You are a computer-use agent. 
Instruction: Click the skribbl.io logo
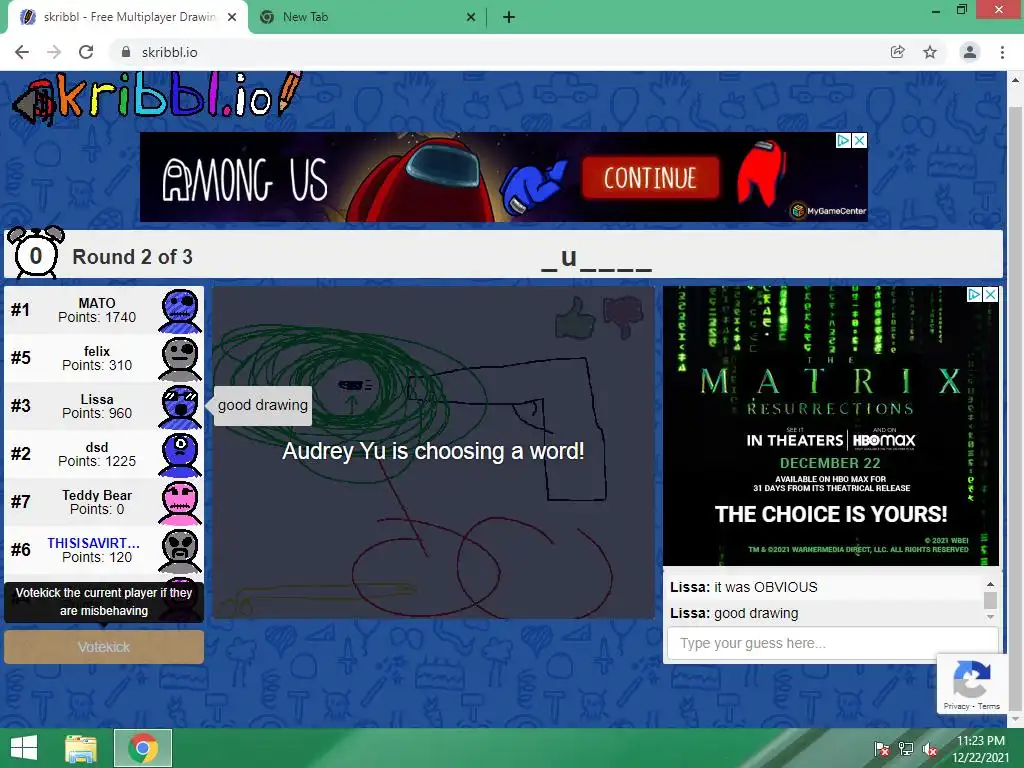[x=157, y=98]
